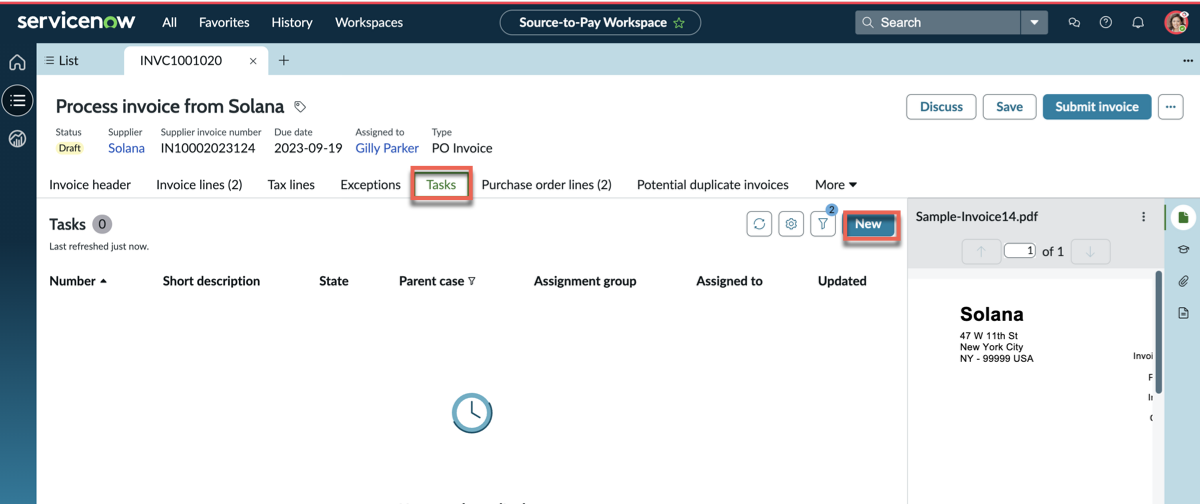Open the analytics dashboard sidebar icon
Viewport: 1200px width, 504px height.
pos(17,139)
